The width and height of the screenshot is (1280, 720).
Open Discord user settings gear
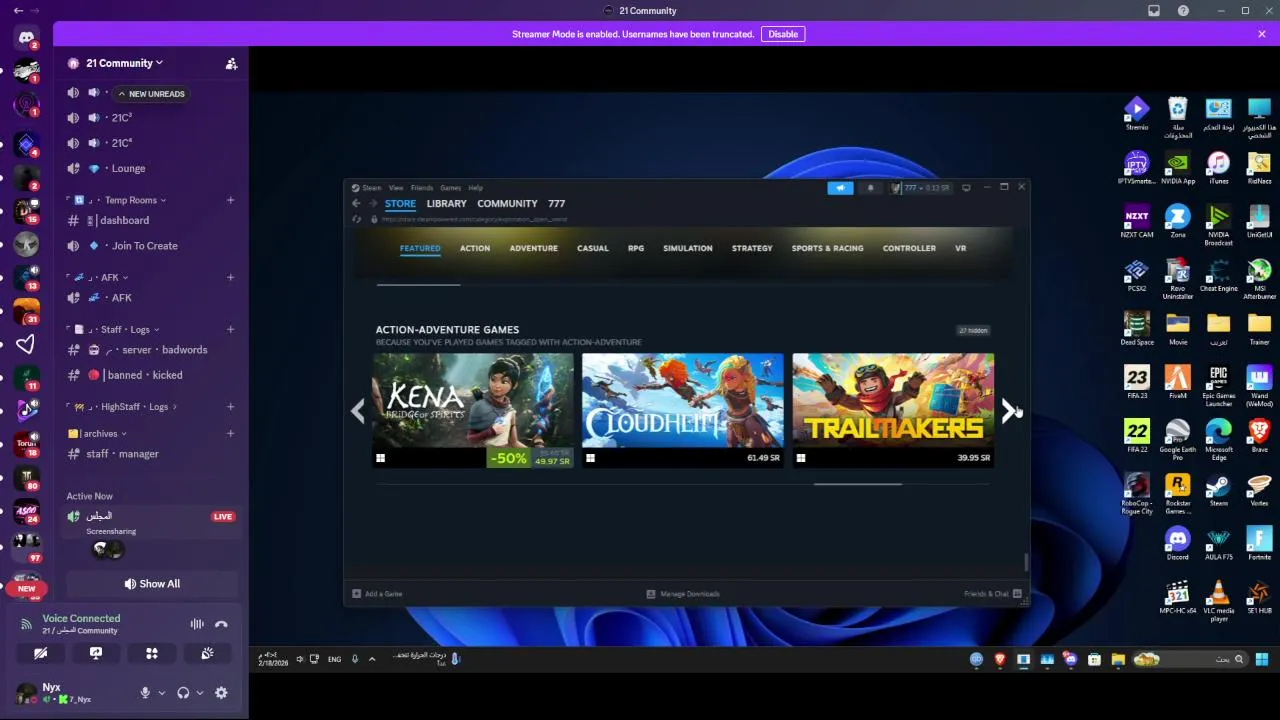tap(221, 693)
